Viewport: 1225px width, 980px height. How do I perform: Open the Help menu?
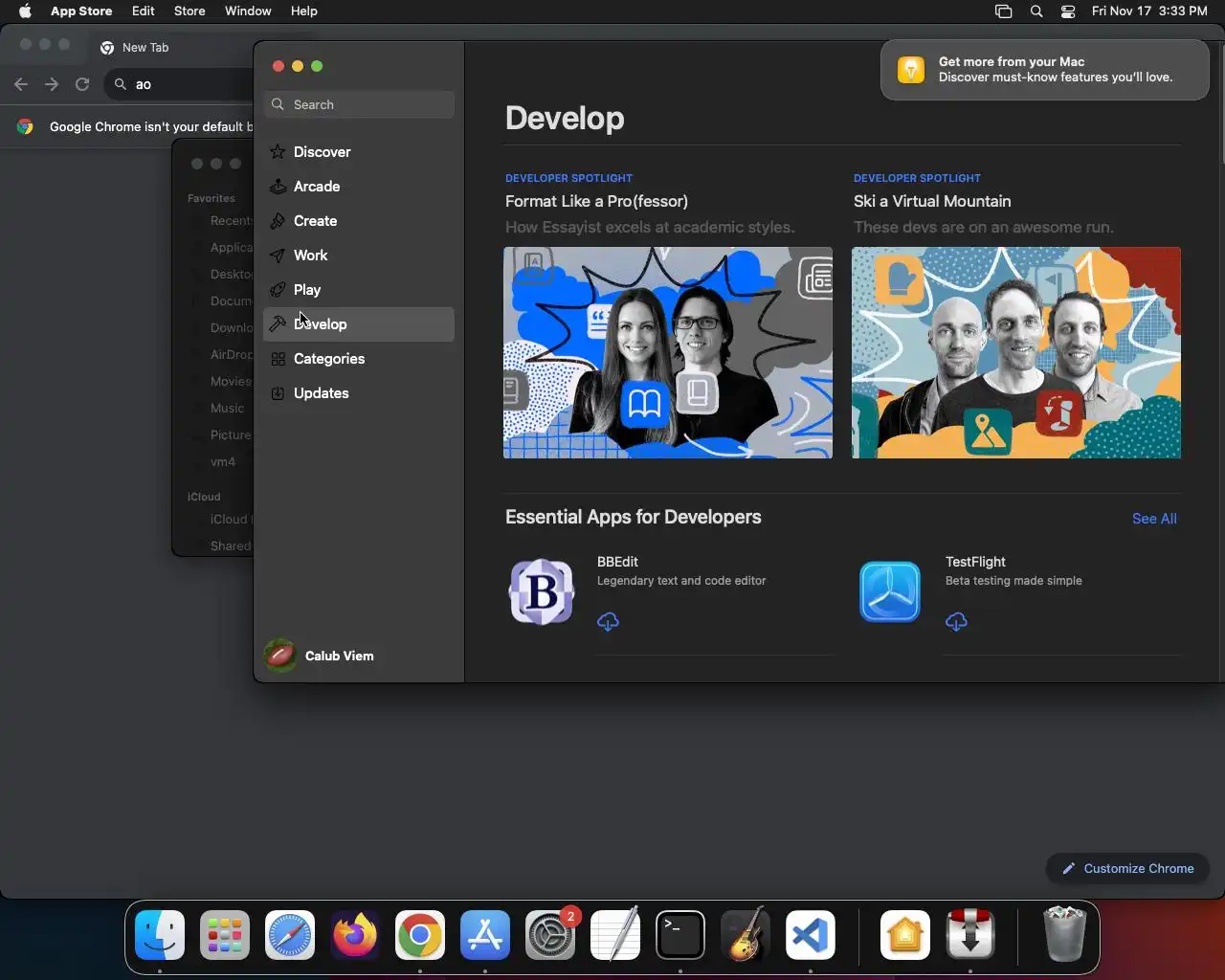click(x=304, y=11)
